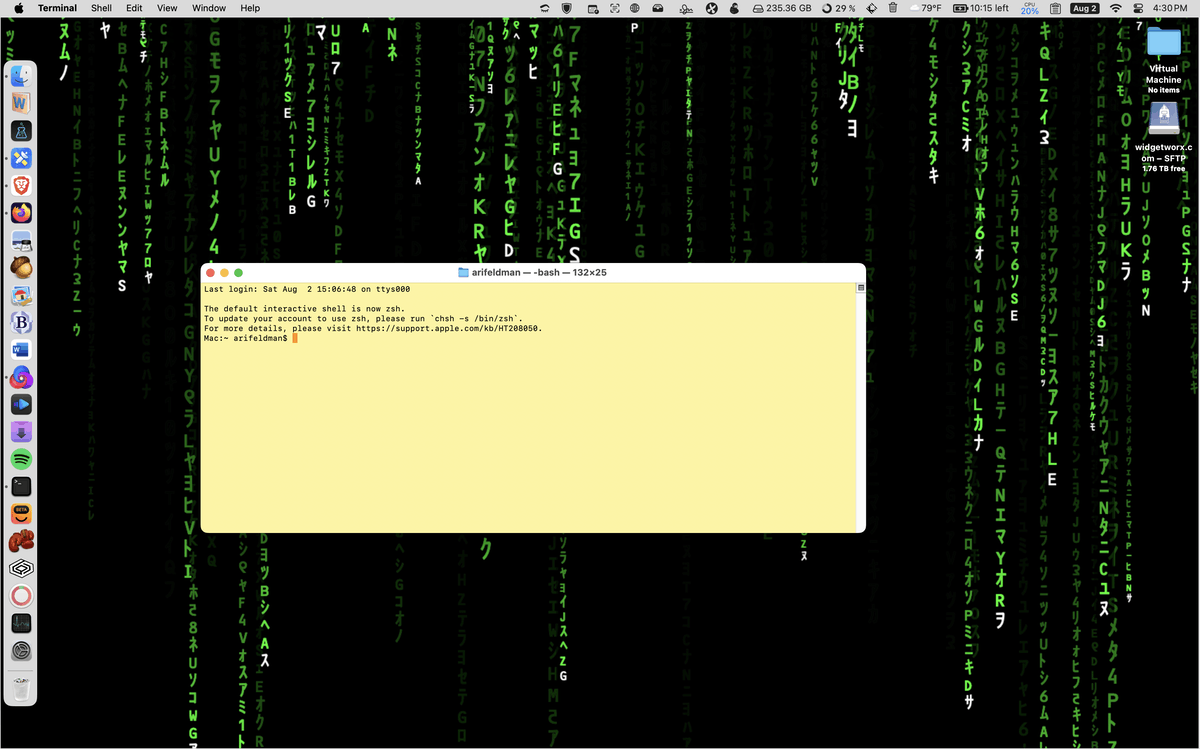Open Spotify from the Dock
The image size is (1200, 749).
(x=21, y=459)
